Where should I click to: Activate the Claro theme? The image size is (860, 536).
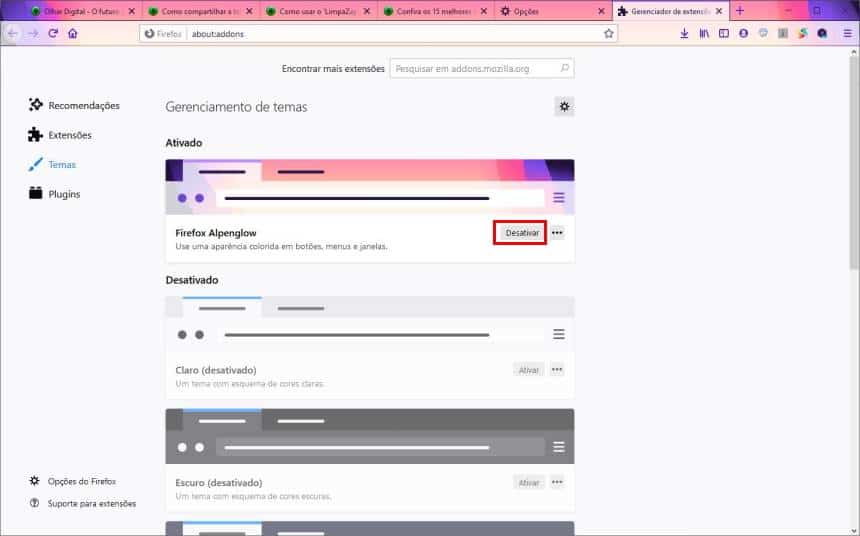pos(529,370)
